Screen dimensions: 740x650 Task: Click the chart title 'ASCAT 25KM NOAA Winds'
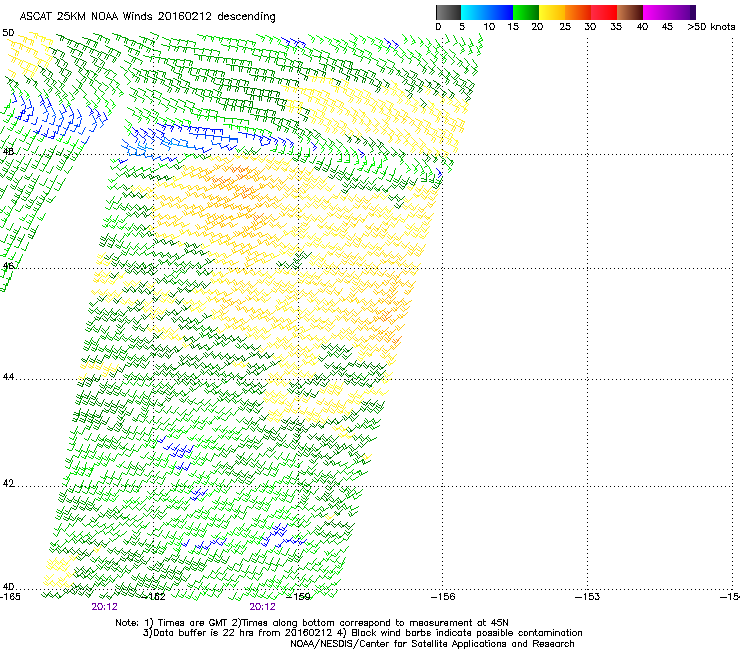point(86,16)
